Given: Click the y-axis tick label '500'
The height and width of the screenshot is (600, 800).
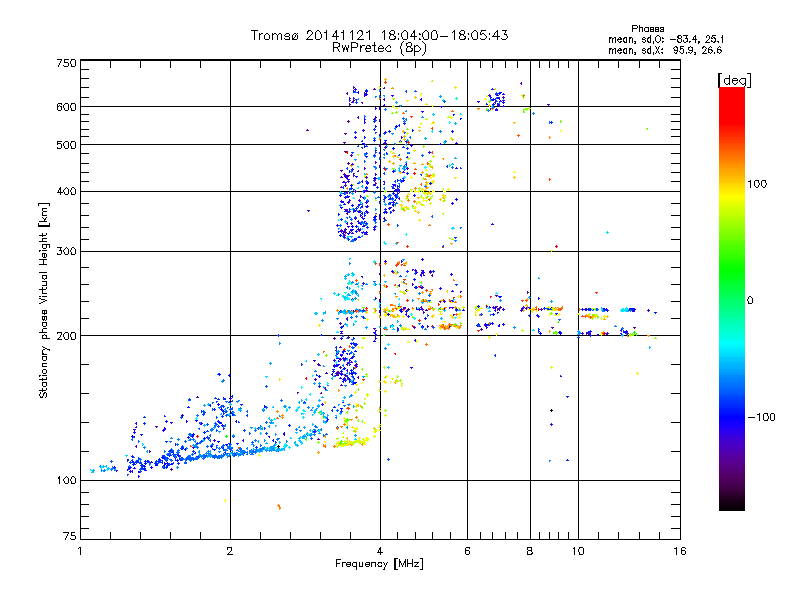Looking at the screenshot, I should 66,145.
